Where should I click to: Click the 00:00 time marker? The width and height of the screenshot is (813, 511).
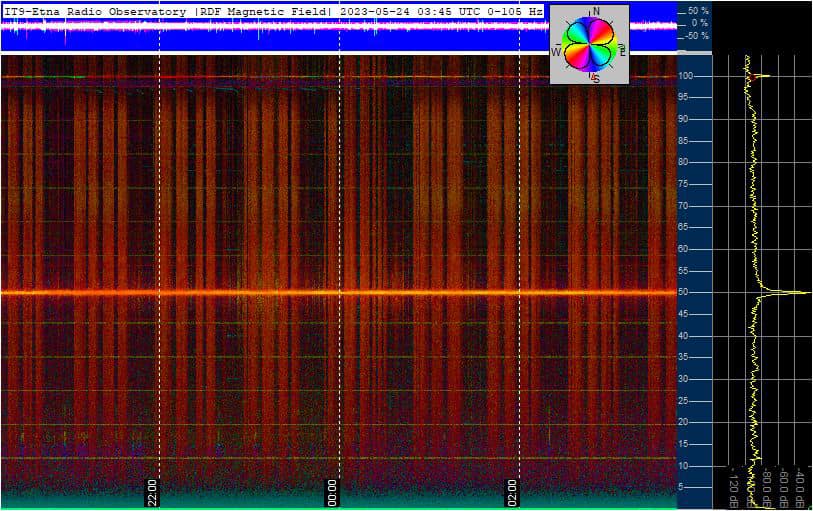[332, 492]
